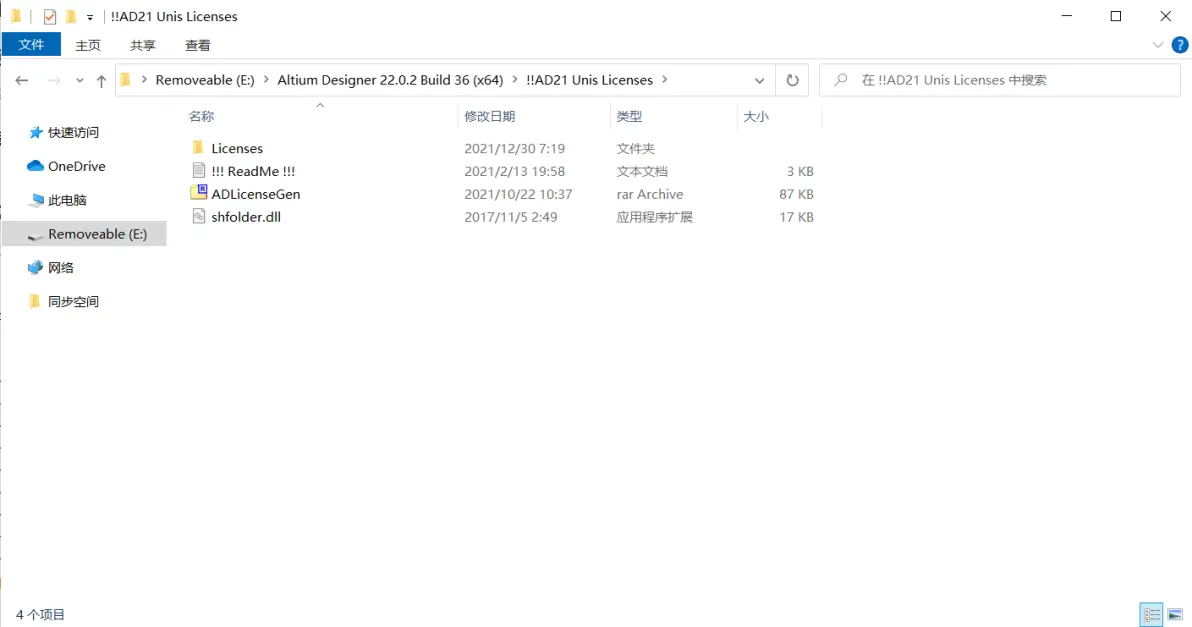Click !!AD21 Unis Licenses breadcrumb segment

coord(589,80)
